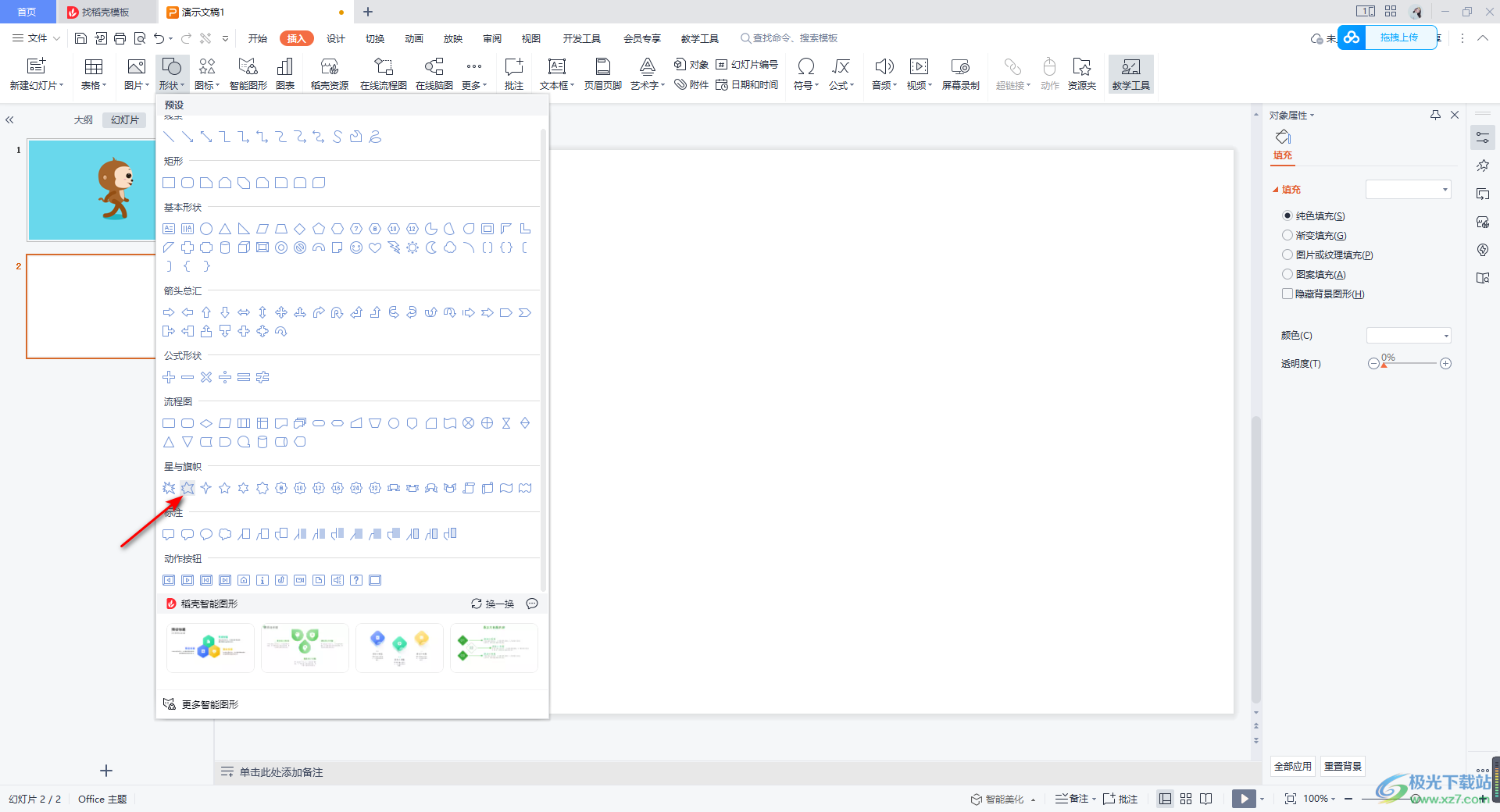Open the File menu
The width and height of the screenshot is (1500, 812).
(36, 38)
